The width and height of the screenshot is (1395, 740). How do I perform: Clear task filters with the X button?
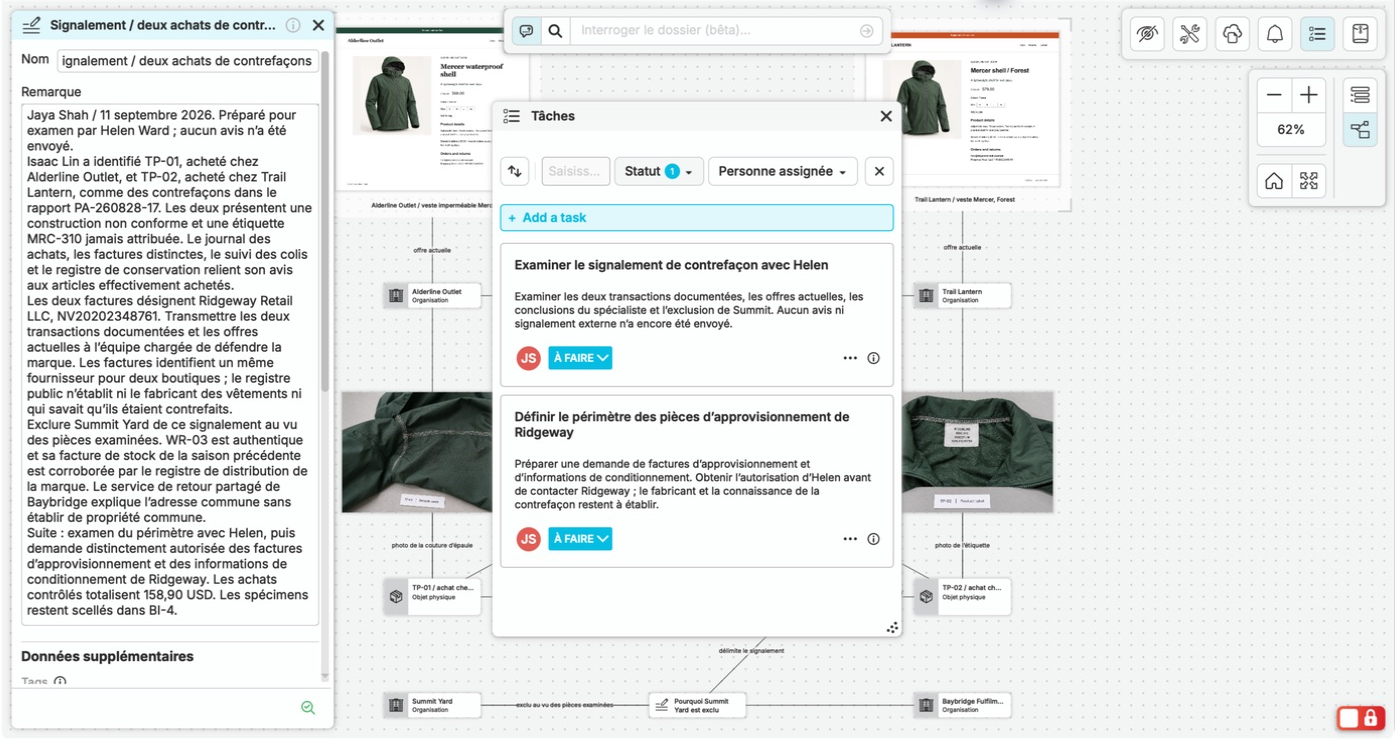coord(879,171)
